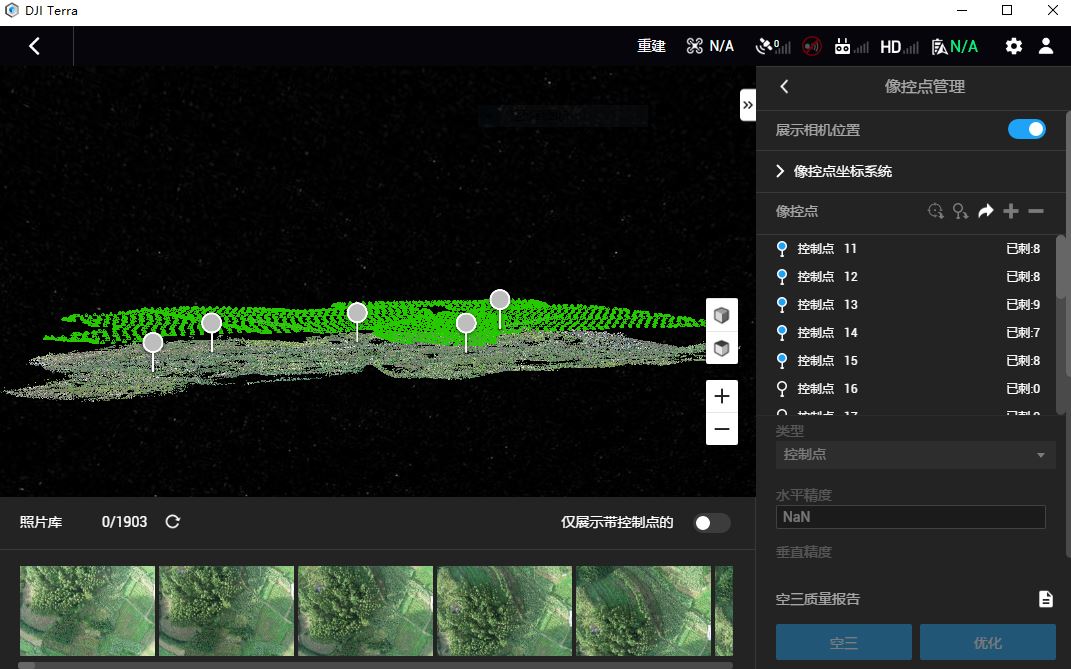Add a new control point with plus icon

[1011, 211]
